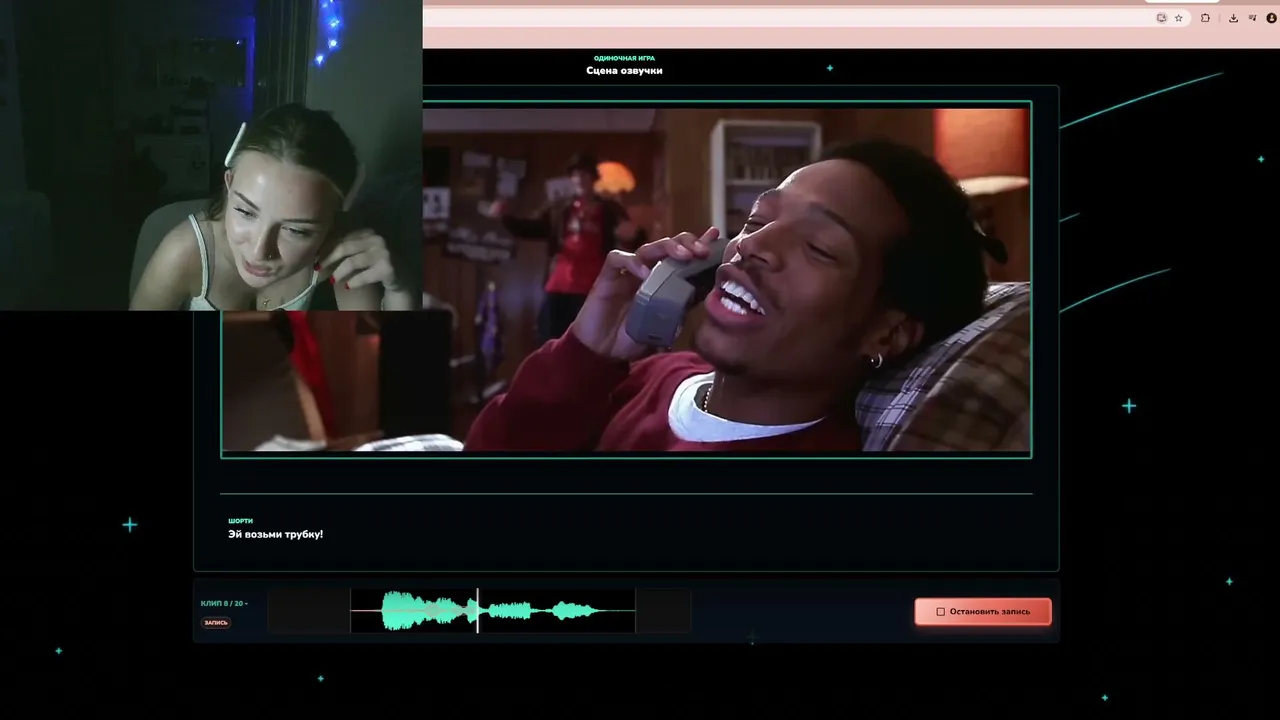Open the browser downloads icon
Viewport: 1280px width, 720px height.
pyautogui.click(x=1233, y=18)
